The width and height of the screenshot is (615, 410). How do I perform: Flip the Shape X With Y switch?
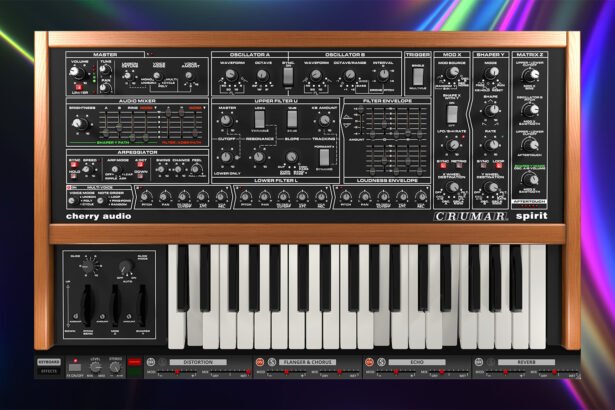452,115
